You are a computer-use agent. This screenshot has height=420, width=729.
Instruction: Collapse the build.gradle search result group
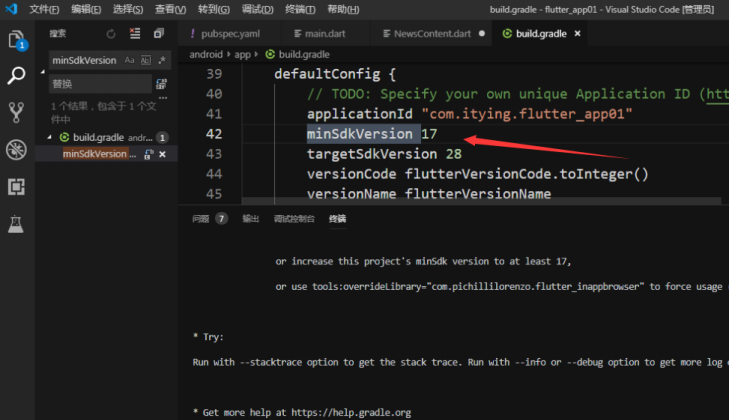(x=48, y=137)
